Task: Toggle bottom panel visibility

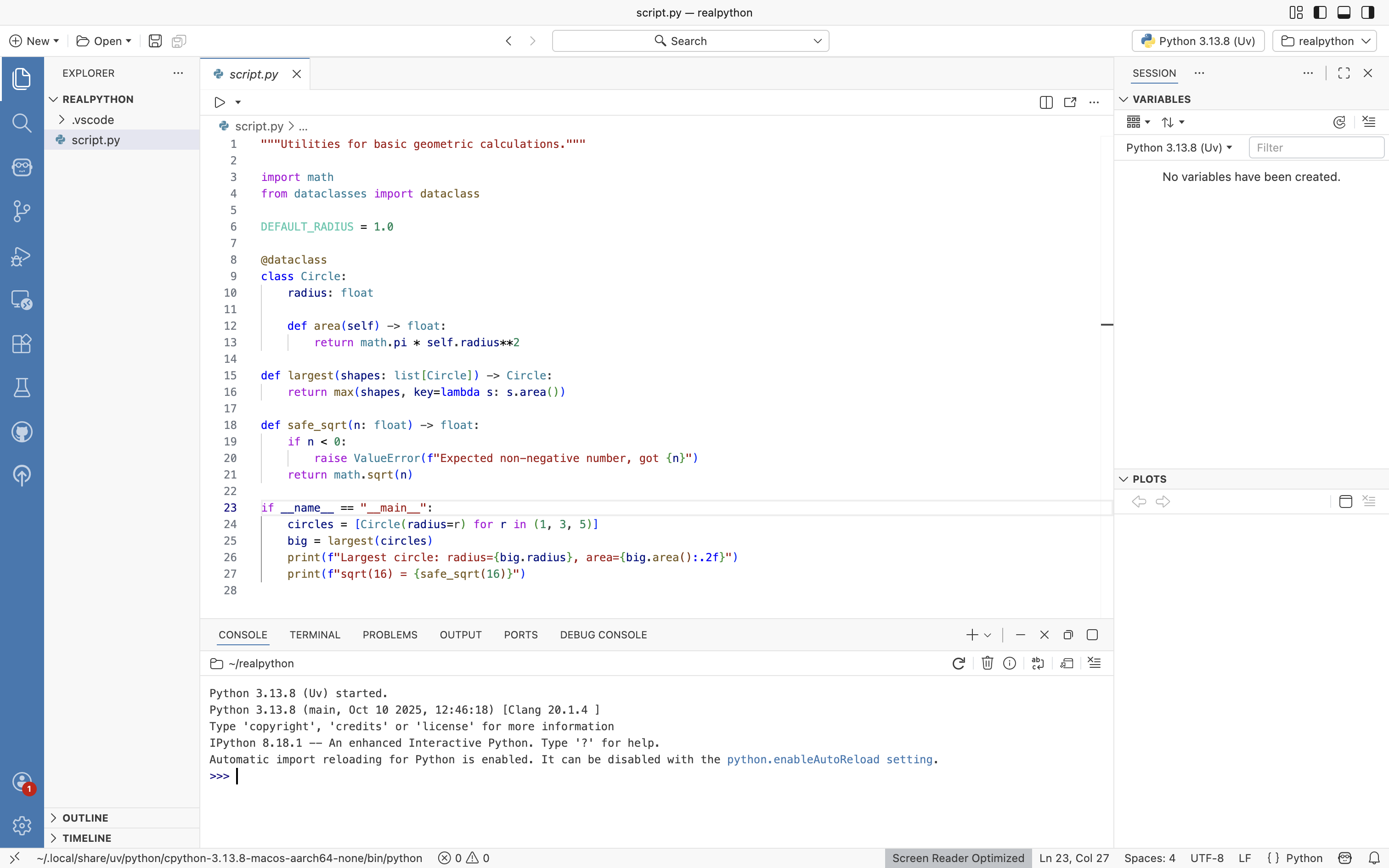Action: [x=1344, y=13]
